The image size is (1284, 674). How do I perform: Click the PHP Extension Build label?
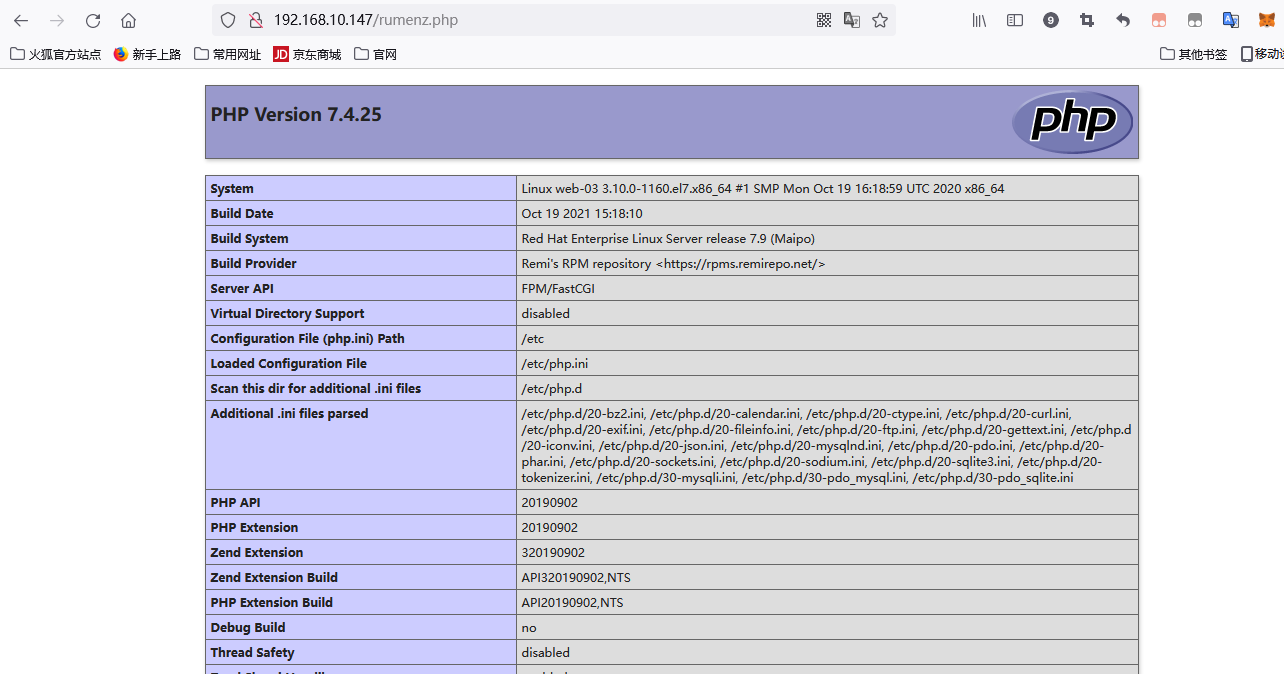[x=271, y=602]
